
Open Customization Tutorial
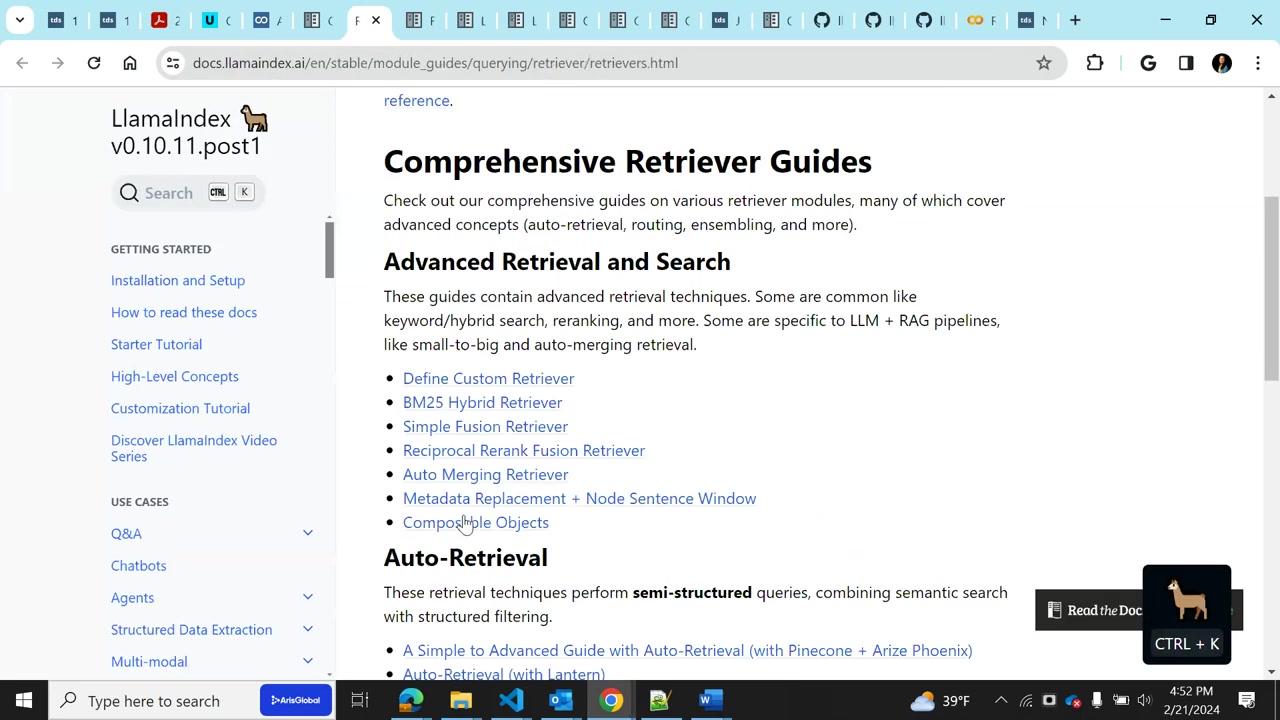tap(180, 408)
